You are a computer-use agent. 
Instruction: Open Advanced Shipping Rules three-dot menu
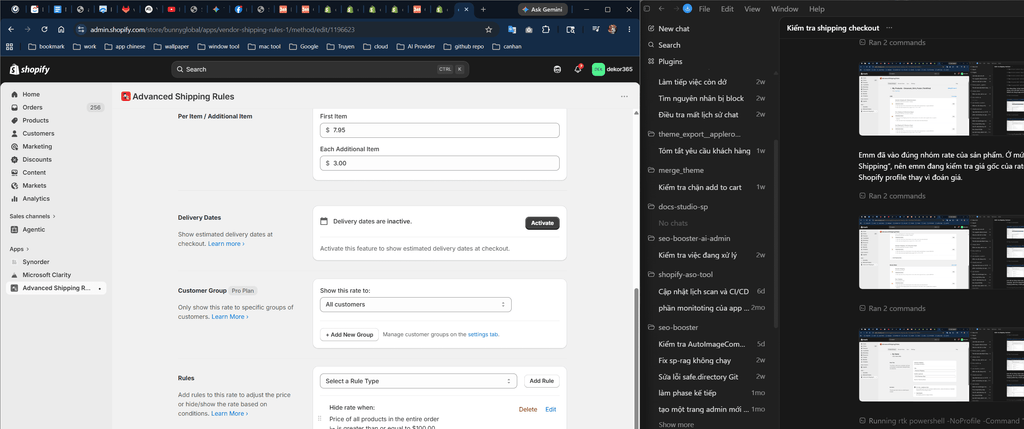[x=624, y=97]
